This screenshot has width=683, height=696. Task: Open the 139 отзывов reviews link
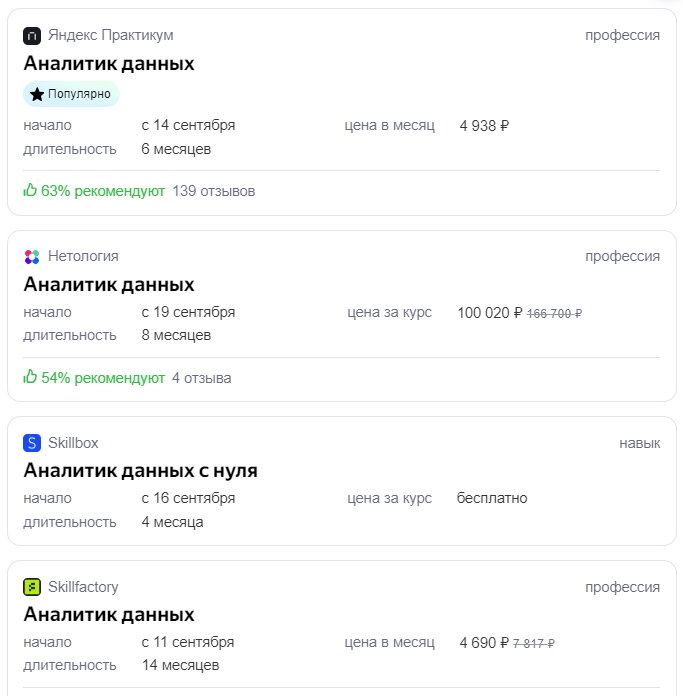pyautogui.click(x=213, y=191)
